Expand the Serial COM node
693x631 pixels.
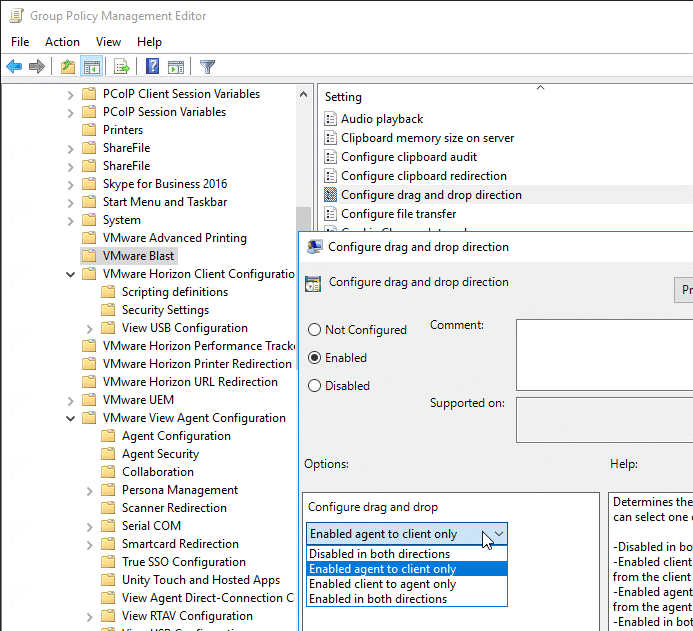click(x=89, y=527)
